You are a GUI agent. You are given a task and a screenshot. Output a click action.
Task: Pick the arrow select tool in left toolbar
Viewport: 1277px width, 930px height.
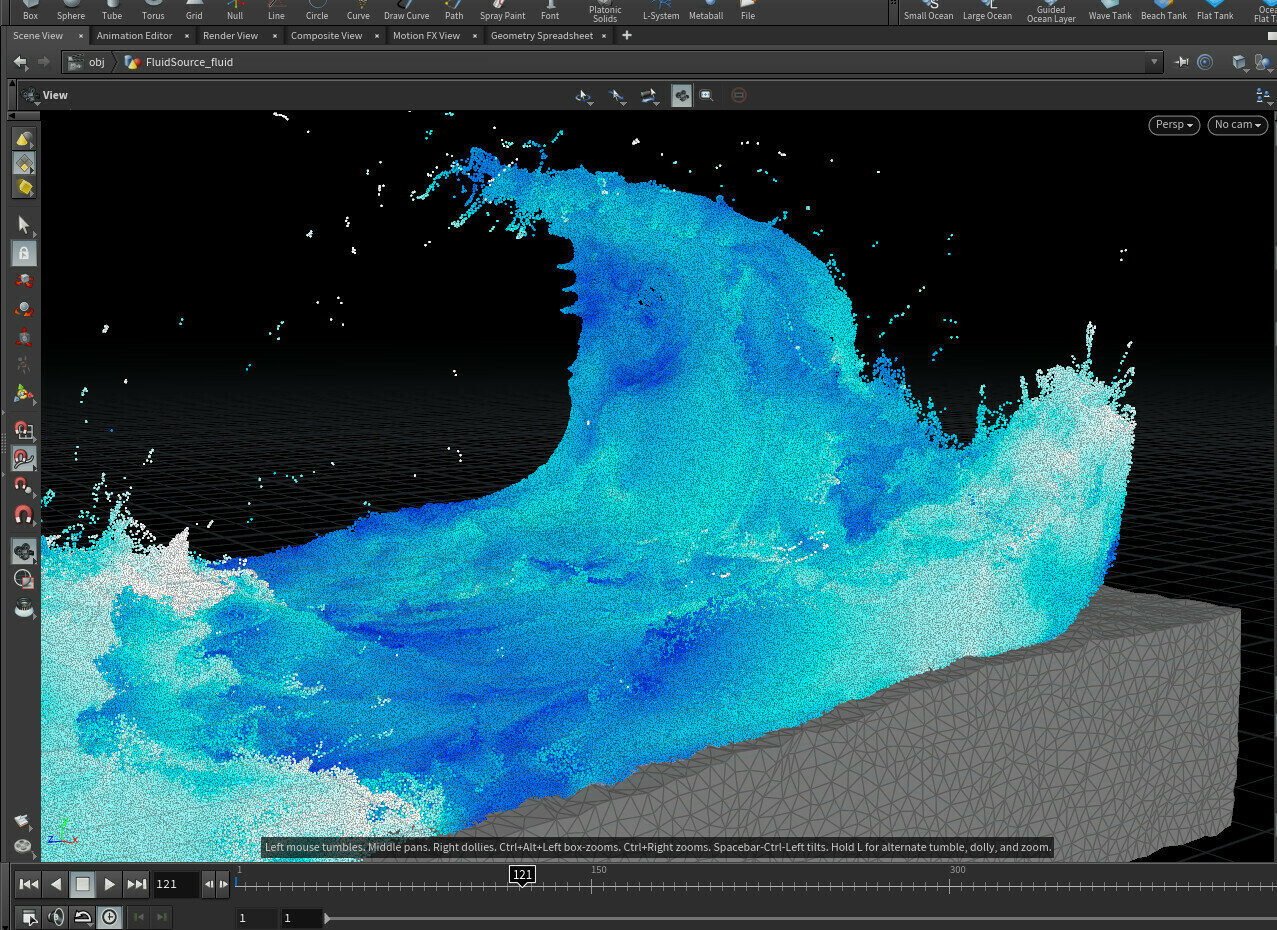tap(24, 224)
